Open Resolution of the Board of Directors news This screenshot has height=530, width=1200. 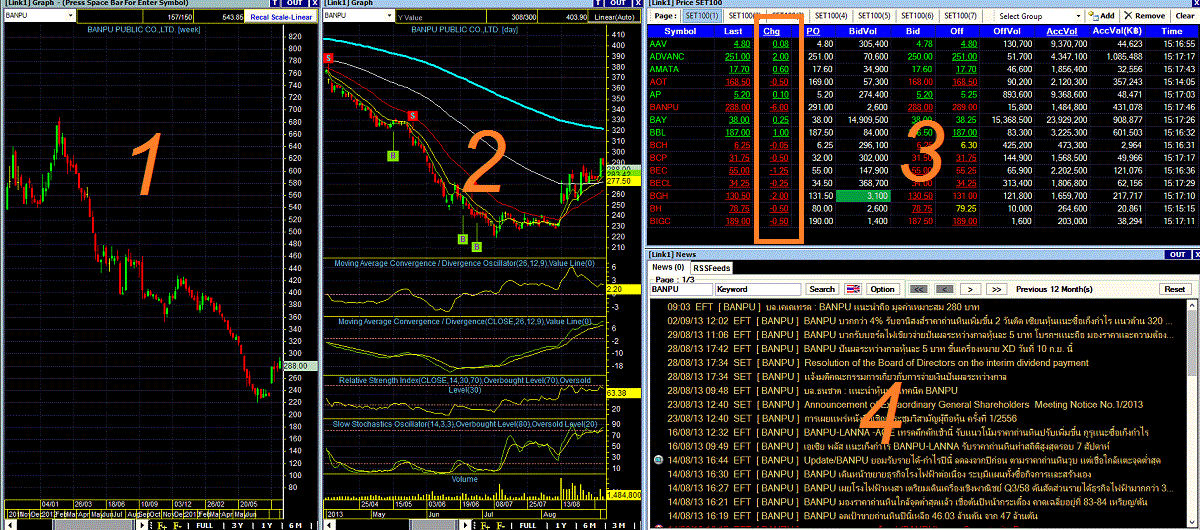946,363
